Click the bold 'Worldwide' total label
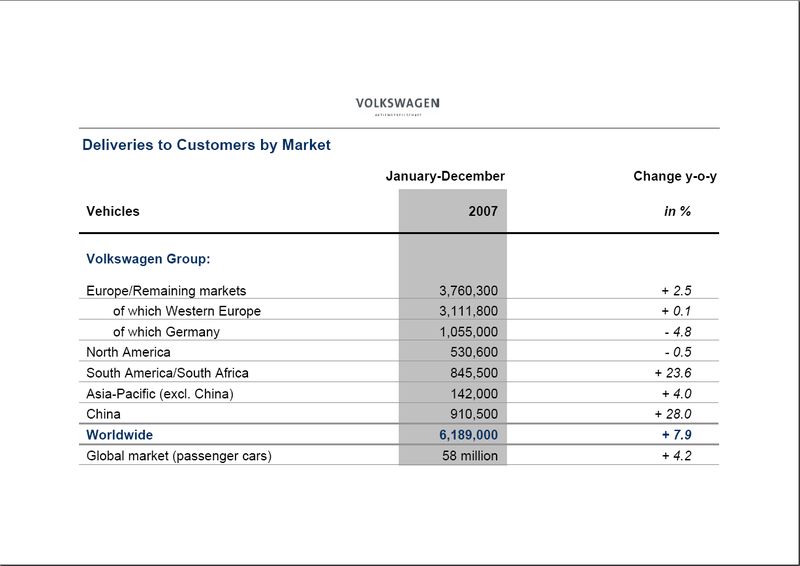 point(122,435)
